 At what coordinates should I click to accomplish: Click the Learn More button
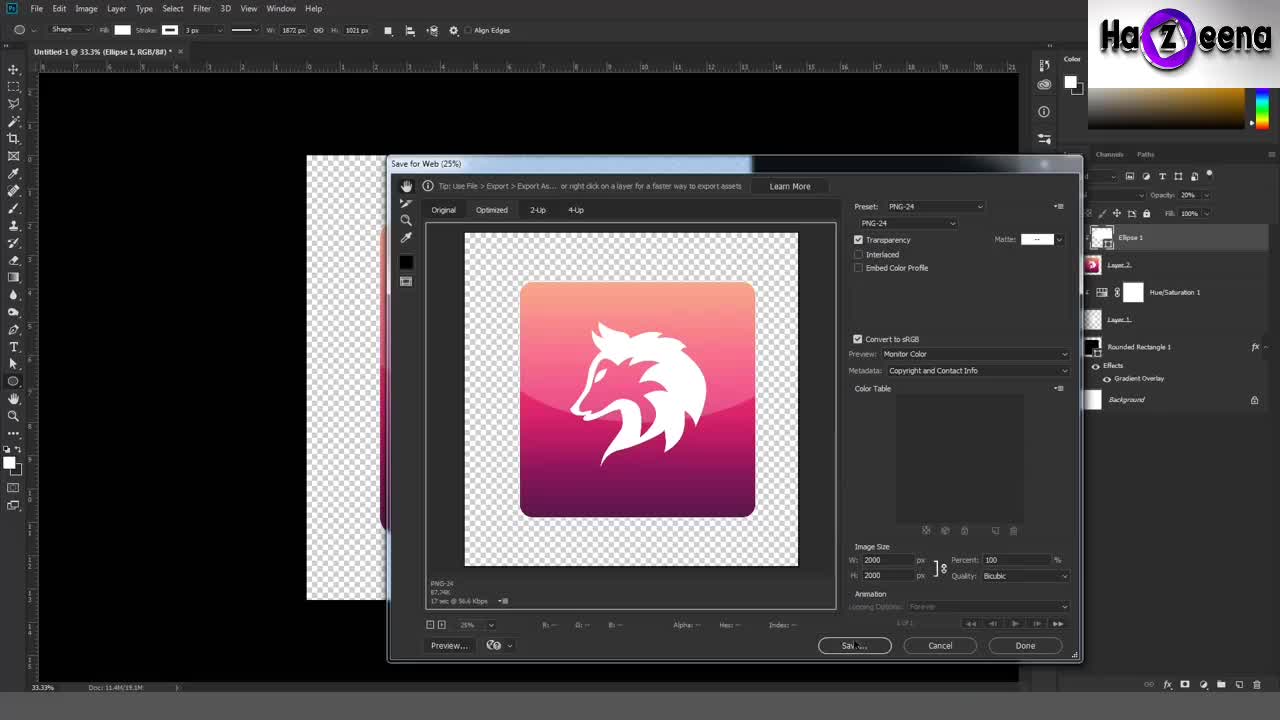(790, 186)
